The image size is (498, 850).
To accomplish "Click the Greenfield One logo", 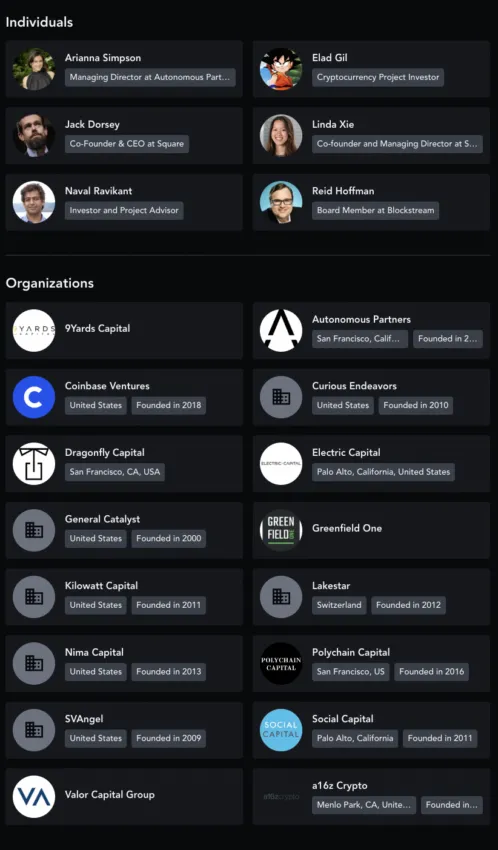I will coord(281,531).
